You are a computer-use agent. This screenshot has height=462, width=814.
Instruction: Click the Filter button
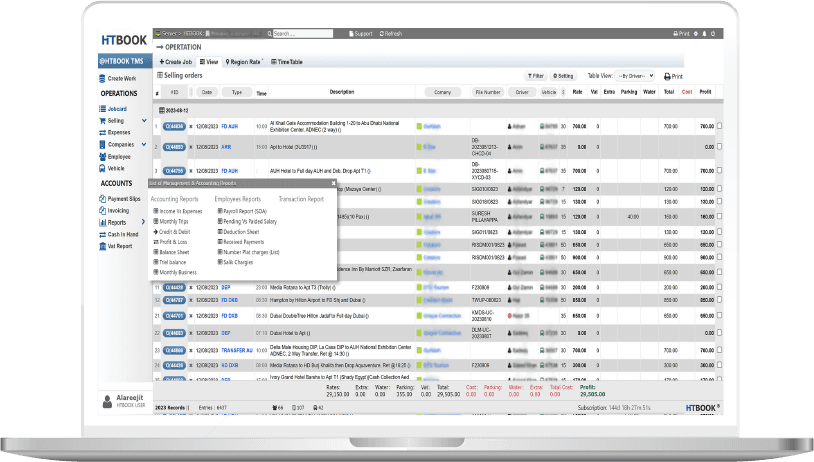point(535,76)
